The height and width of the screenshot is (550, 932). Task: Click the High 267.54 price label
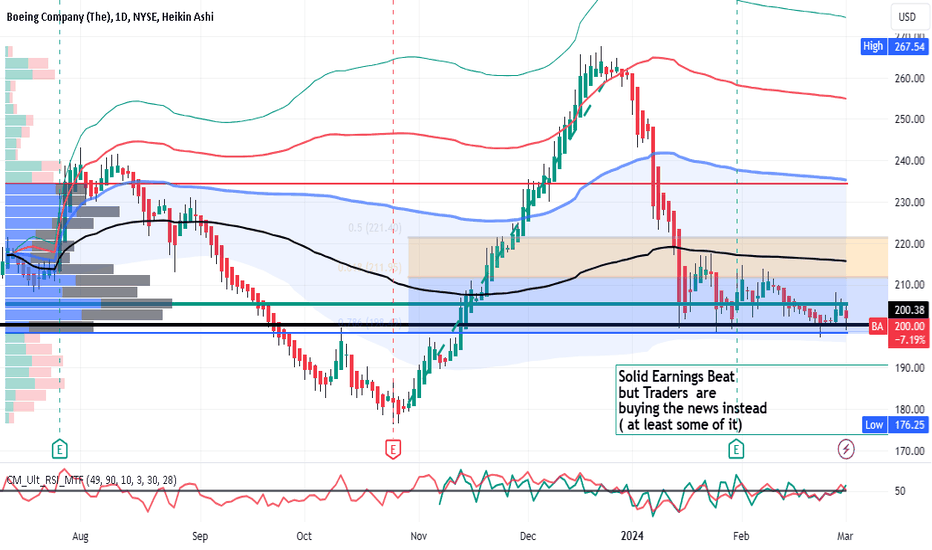(894, 46)
